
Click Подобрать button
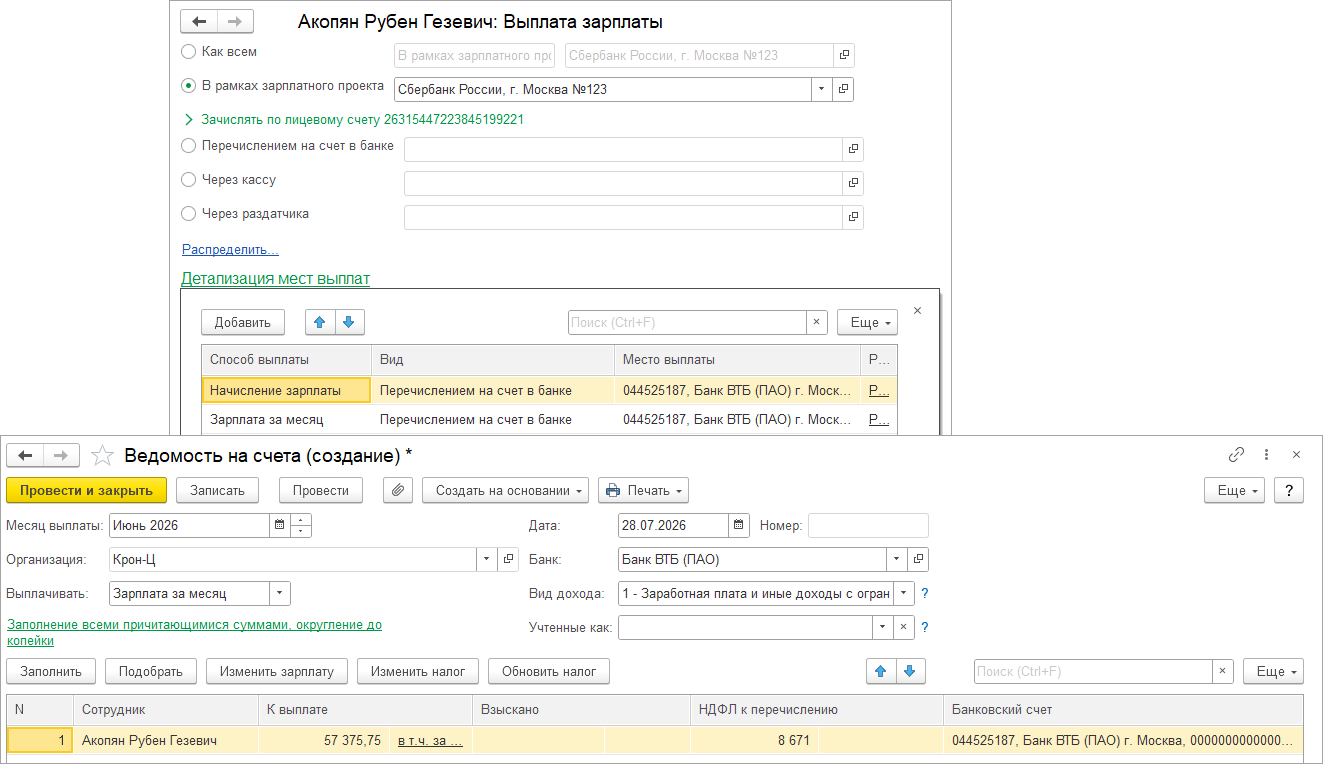[151, 671]
